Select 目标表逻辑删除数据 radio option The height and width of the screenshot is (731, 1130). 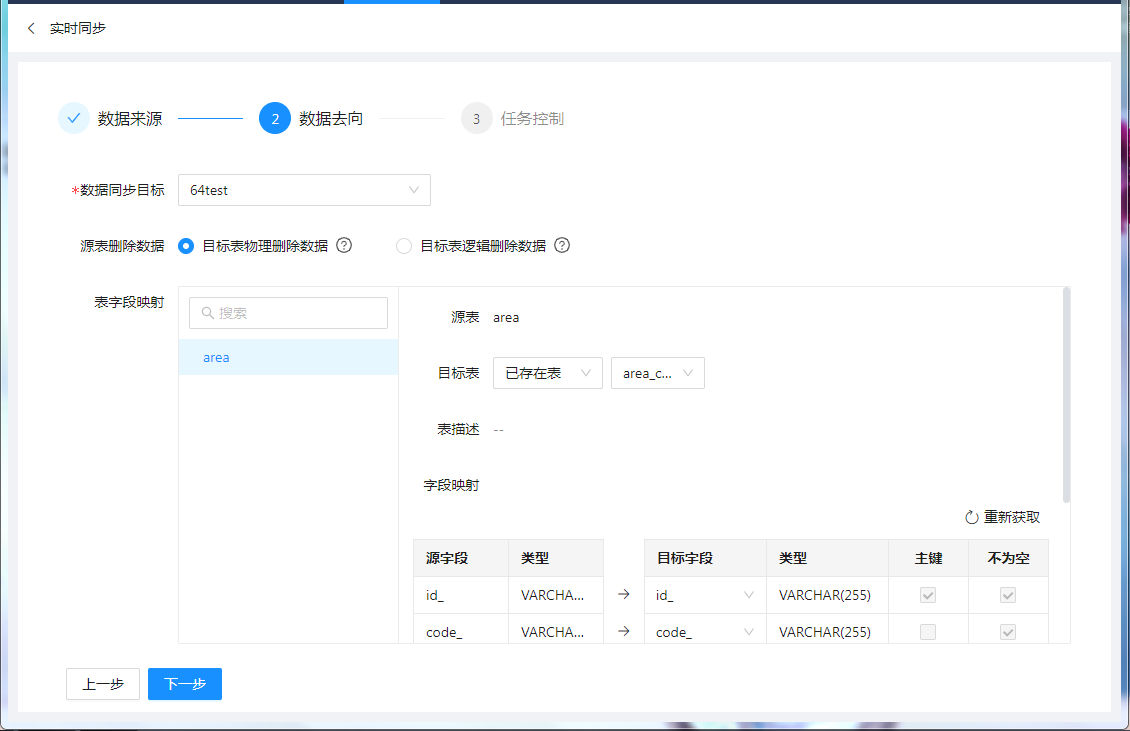click(x=404, y=246)
